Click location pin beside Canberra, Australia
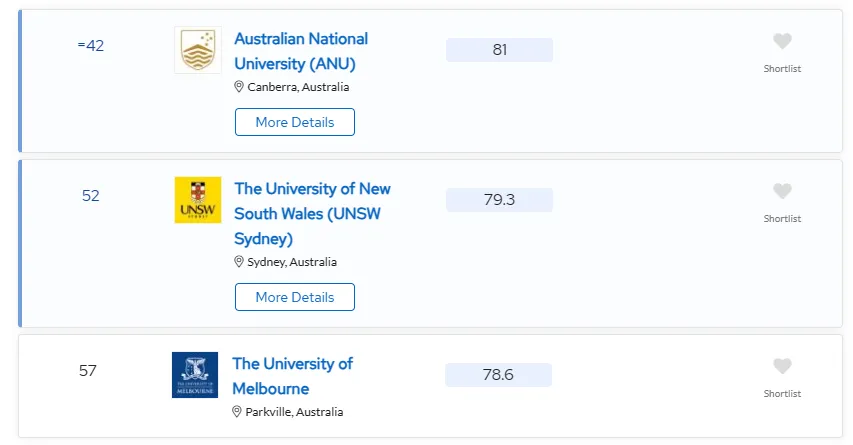This screenshot has height=445, width=853. [x=238, y=87]
